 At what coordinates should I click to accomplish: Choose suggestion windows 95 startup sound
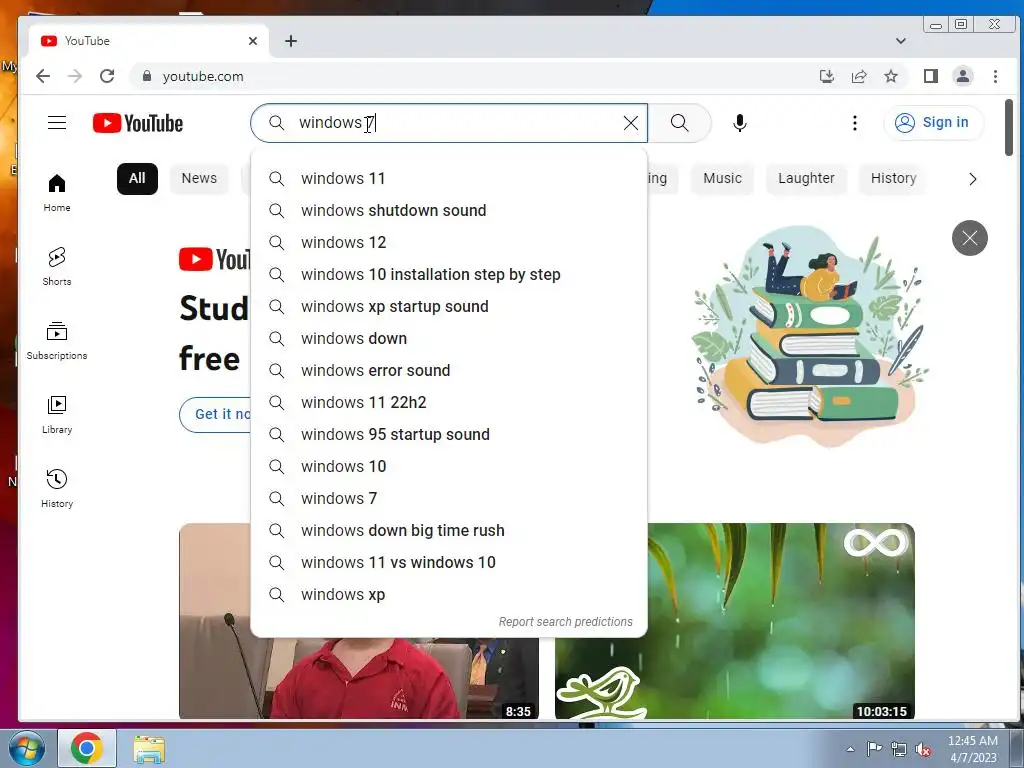[x=449, y=435]
